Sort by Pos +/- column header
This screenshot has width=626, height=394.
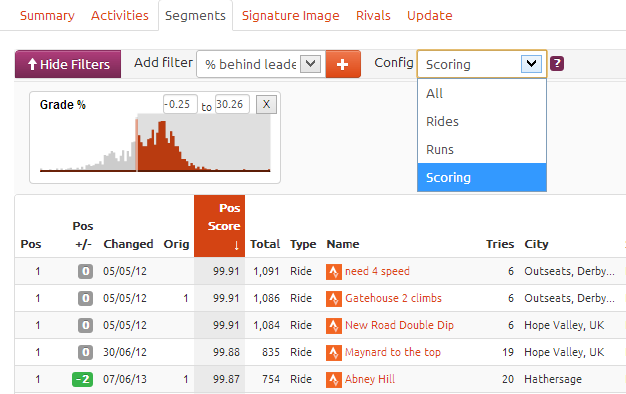(x=83, y=235)
